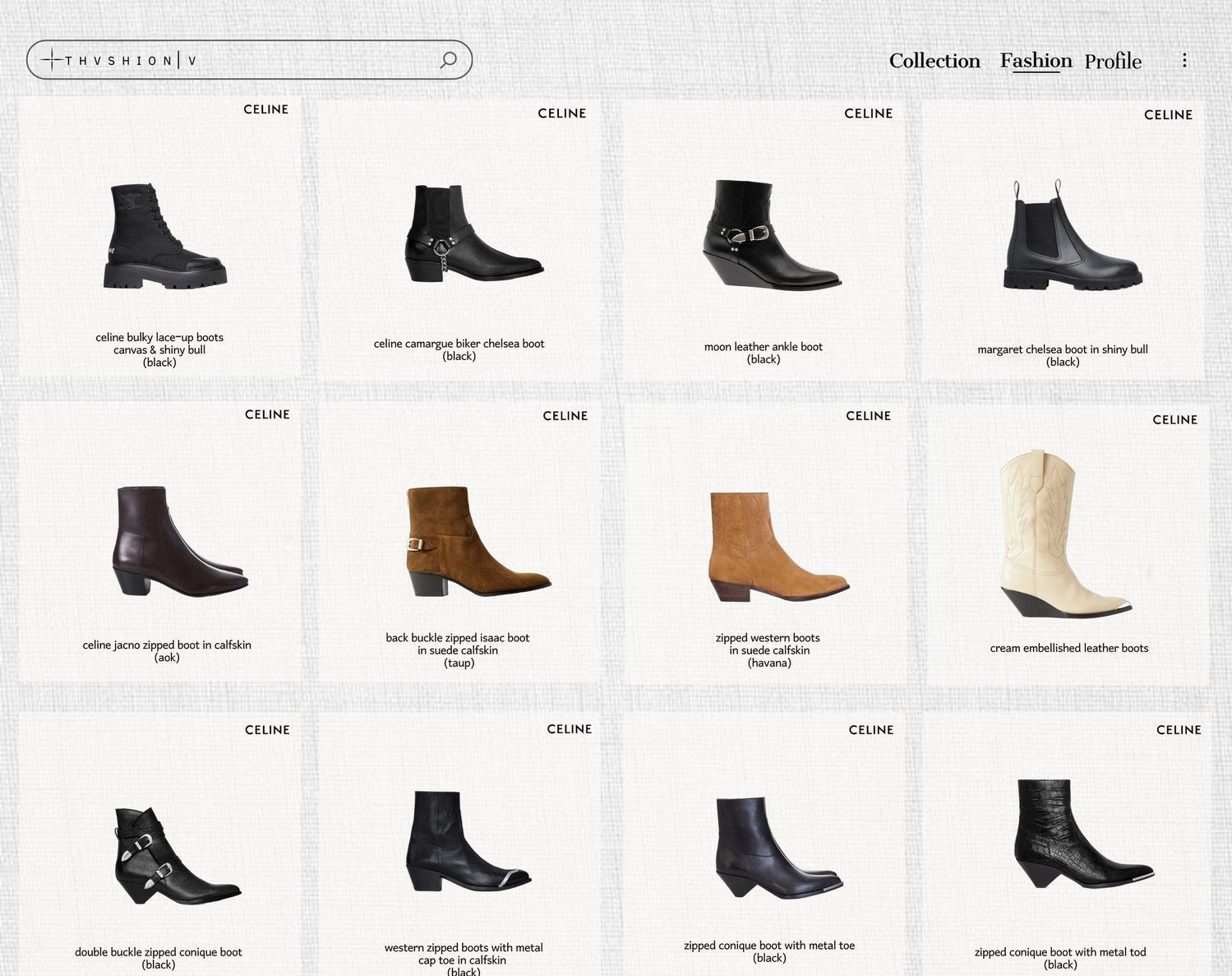Click the back buckle isaac suede boot photo
The image size is (1232, 976).
(478, 542)
